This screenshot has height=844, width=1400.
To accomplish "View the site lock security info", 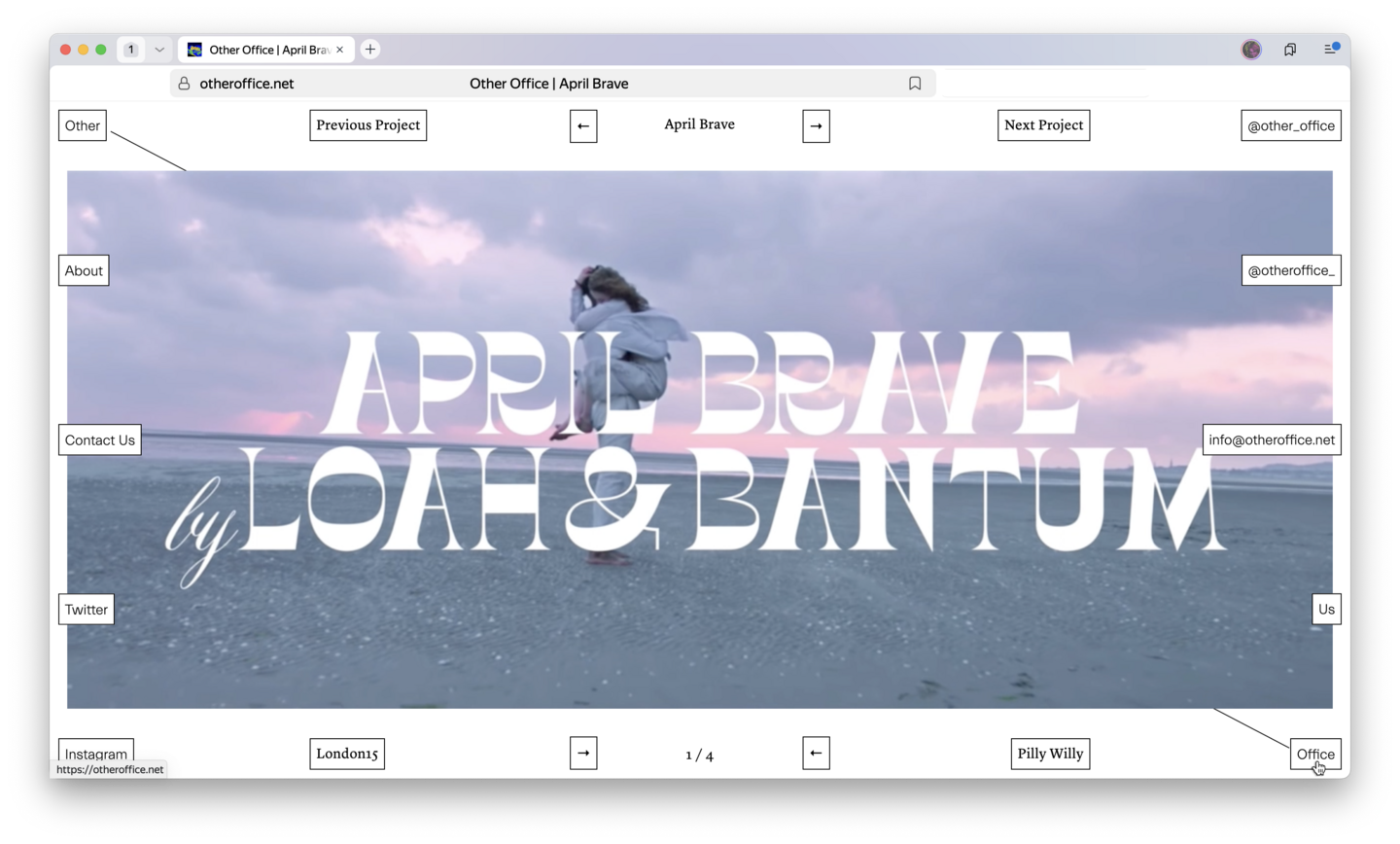I will point(184,84).
